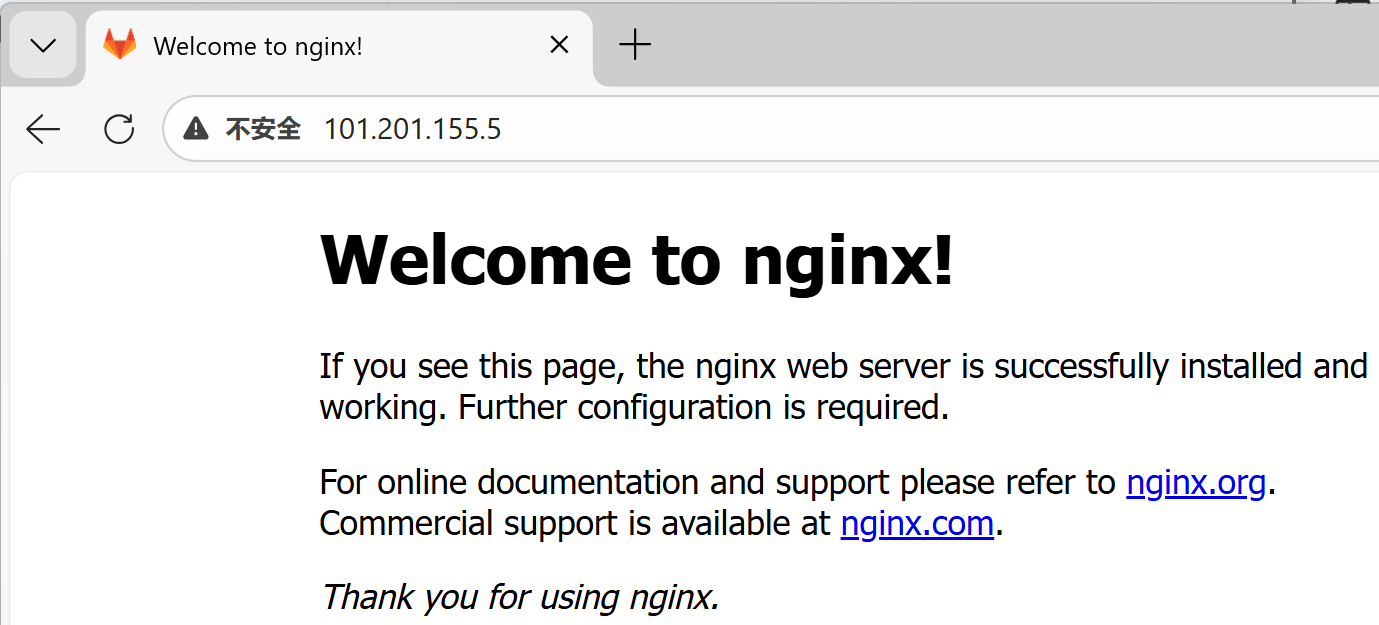
Task: Open a new tab with the plus button
Action: (x=635, y=45)
